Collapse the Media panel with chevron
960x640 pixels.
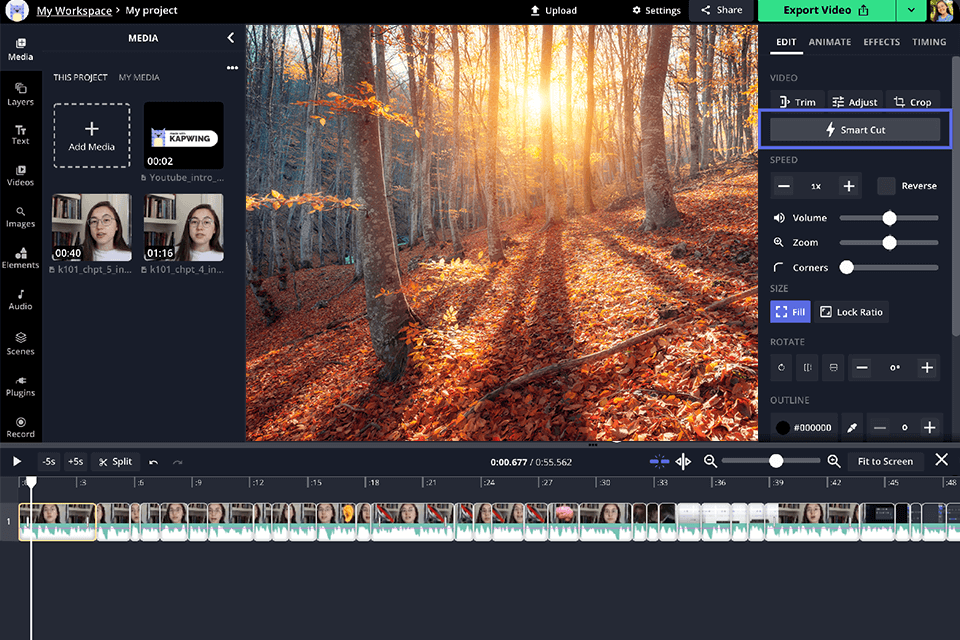pos(231,38)
